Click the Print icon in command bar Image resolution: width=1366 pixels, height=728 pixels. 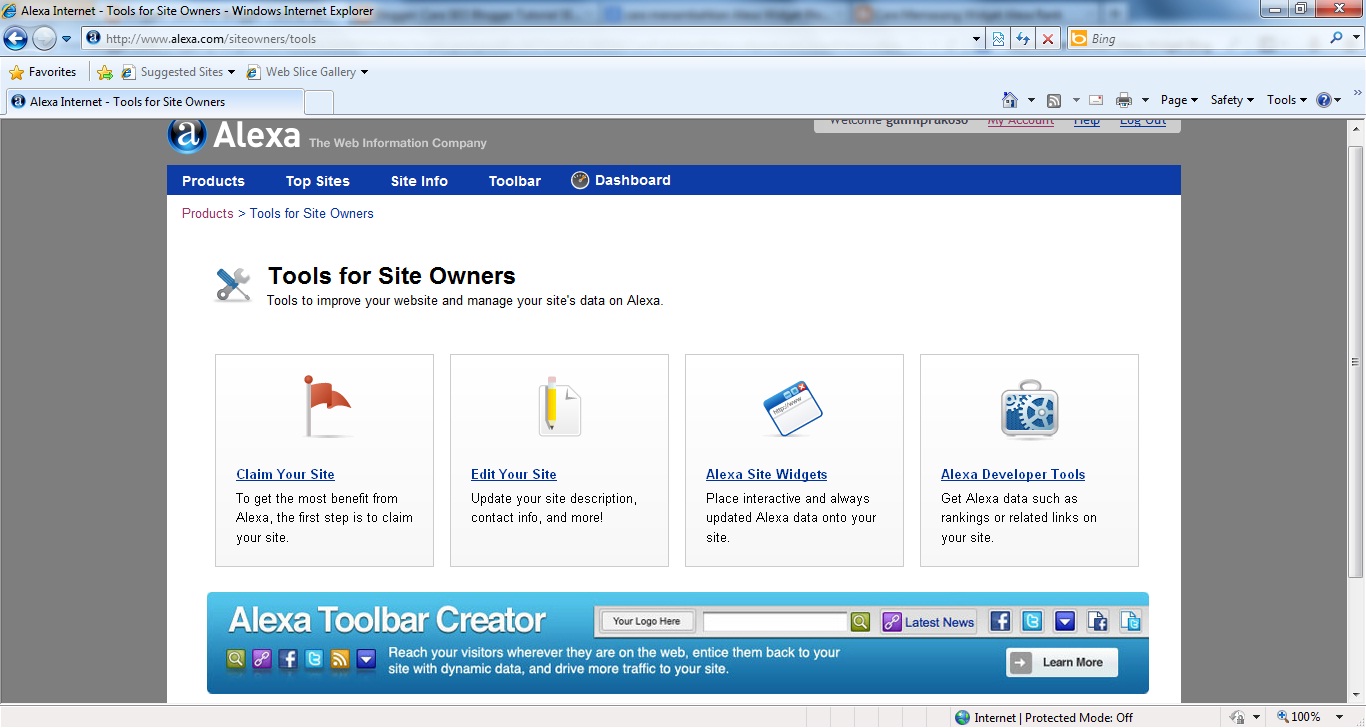(x=1124, y=100)
